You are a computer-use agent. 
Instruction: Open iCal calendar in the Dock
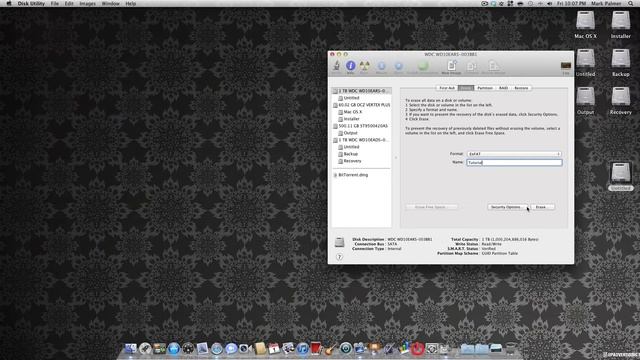point(274,349)
